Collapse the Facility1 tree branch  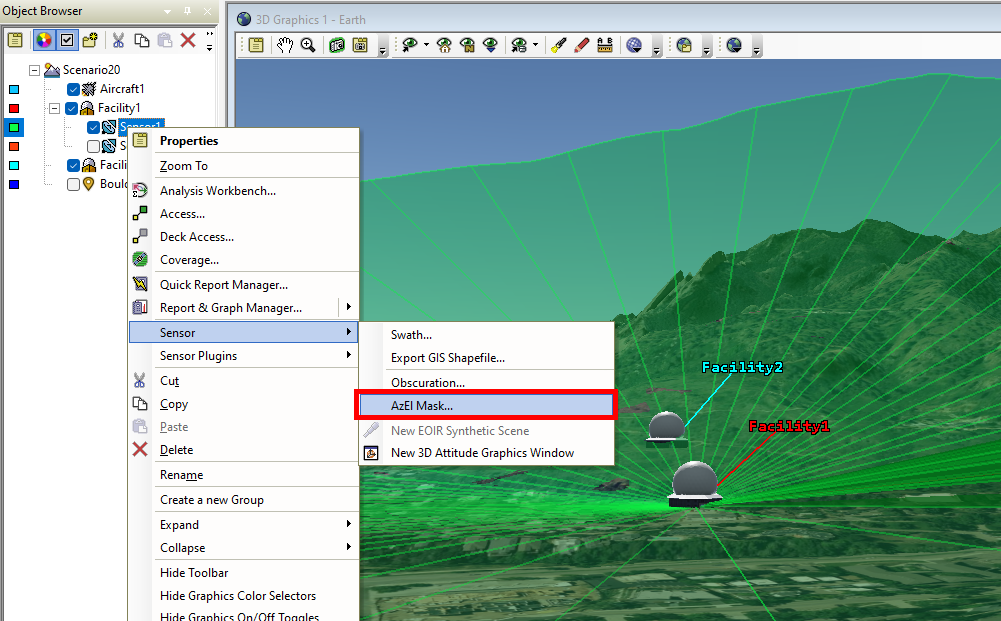pos(55,107)
